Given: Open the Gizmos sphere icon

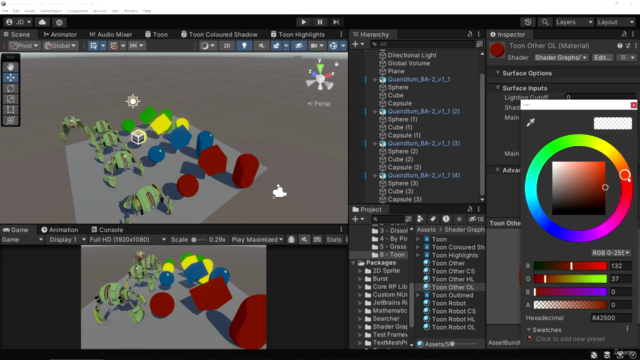Looking at the screenshot, I should point(333,46).
